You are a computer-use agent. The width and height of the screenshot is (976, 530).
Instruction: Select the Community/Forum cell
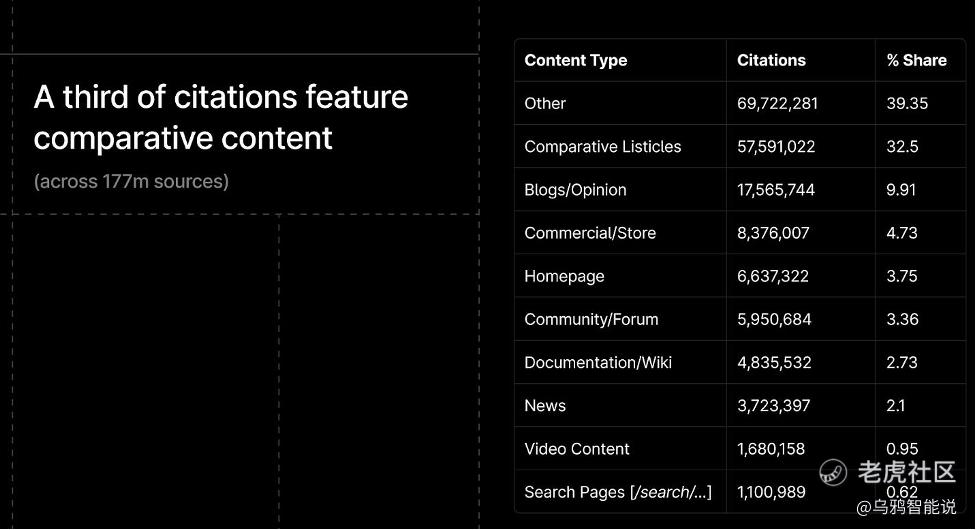click(591, 319)
